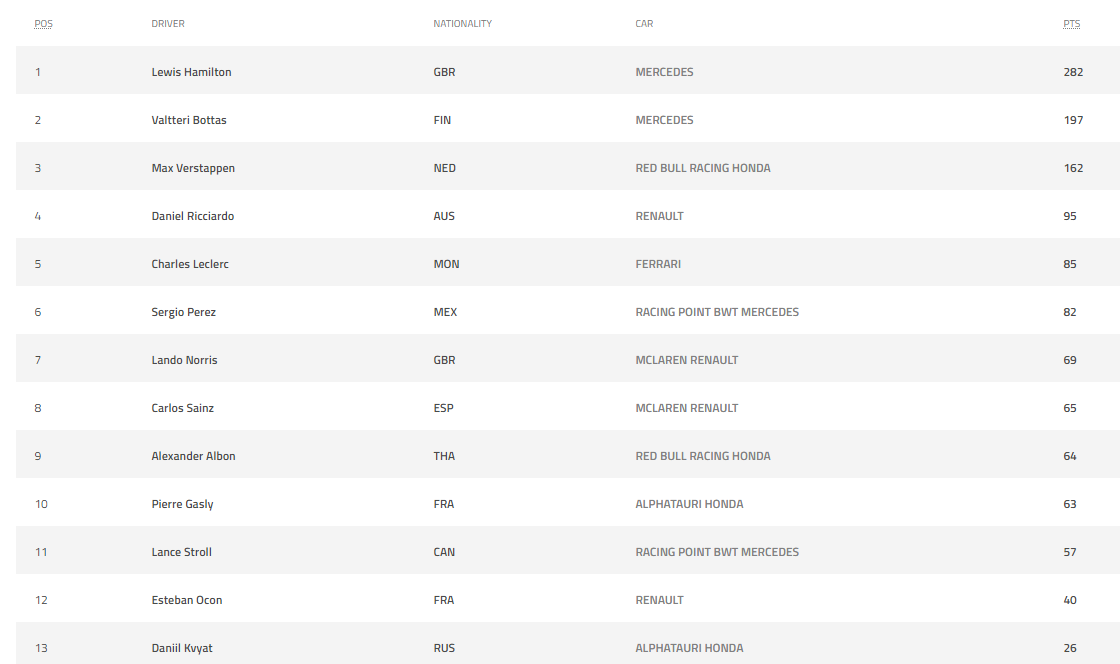Viewport: 1120px width, 664px height.
Task: Select Max Verstappen in standings
Action: point(193,168)
